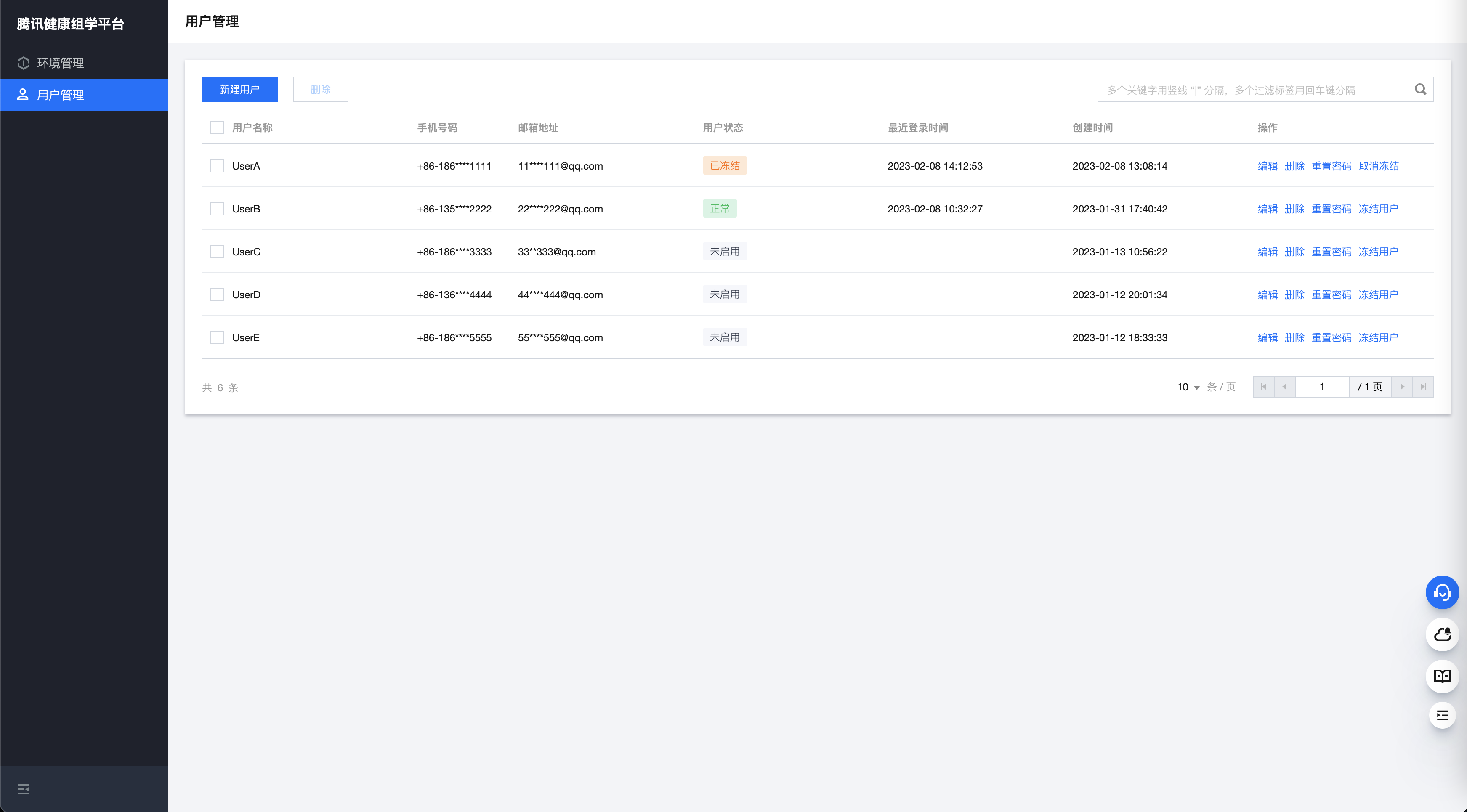
Task: Click next page arrow in pagination
Action: coord(1402,387)
